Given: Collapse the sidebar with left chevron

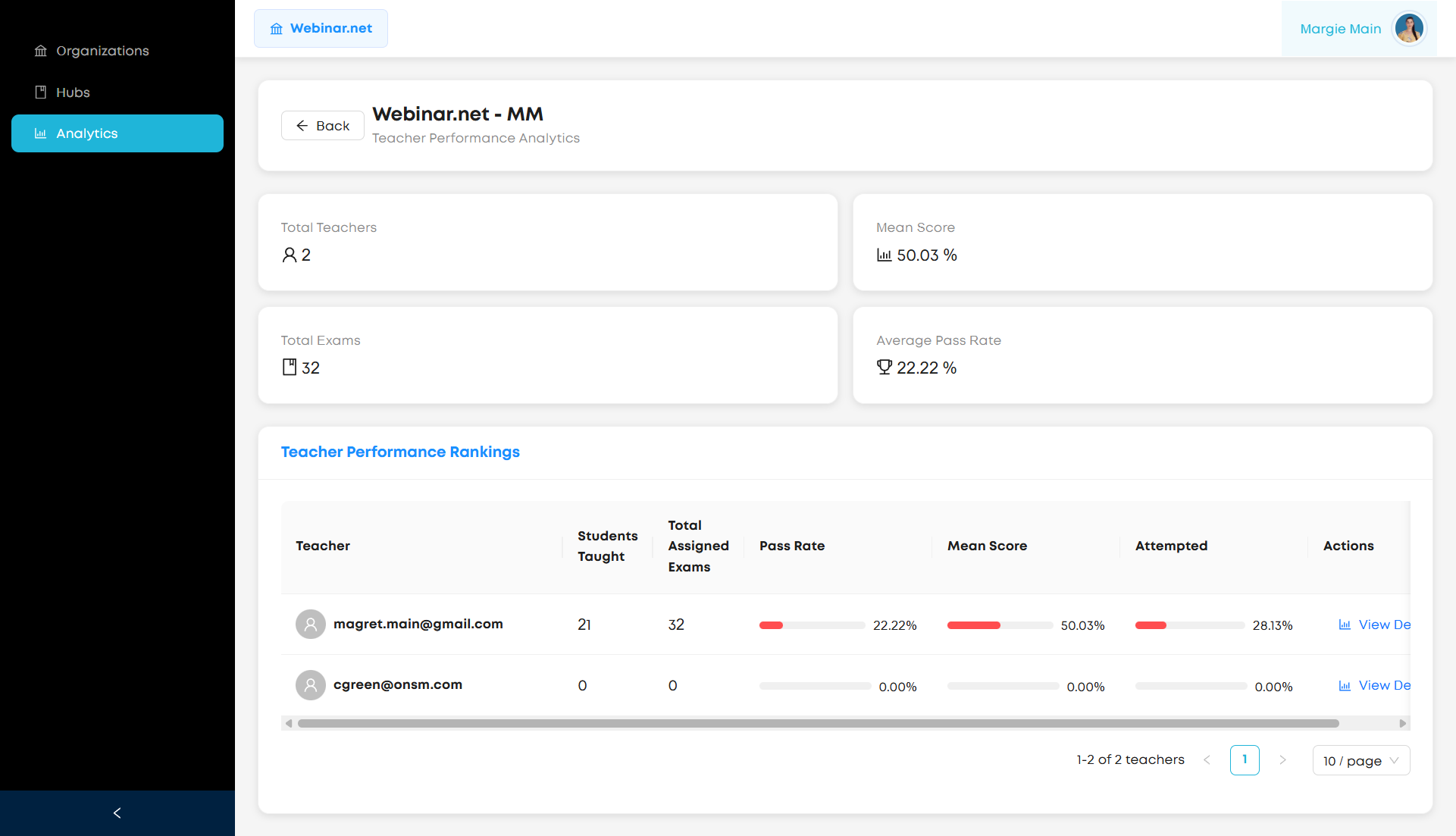Looking at the screenshot, I should point(117,813).
